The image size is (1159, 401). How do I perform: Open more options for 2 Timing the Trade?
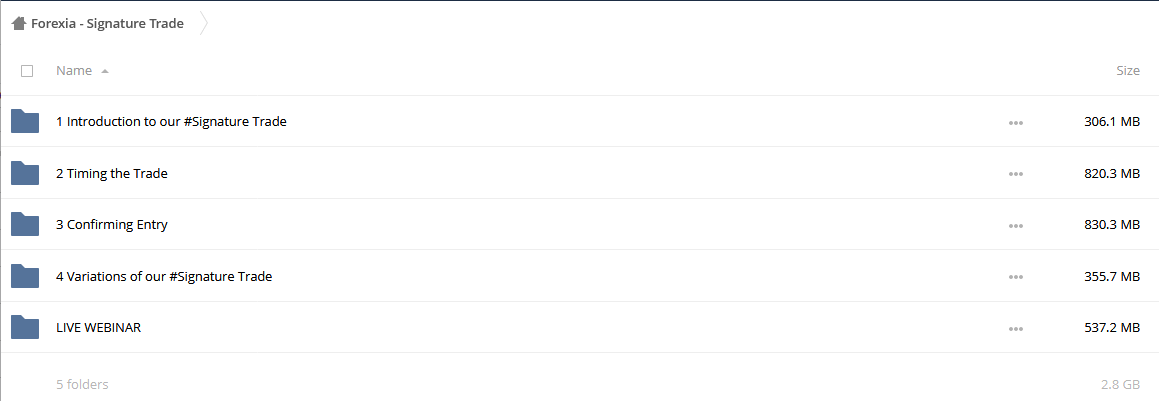click(1016, 174)
